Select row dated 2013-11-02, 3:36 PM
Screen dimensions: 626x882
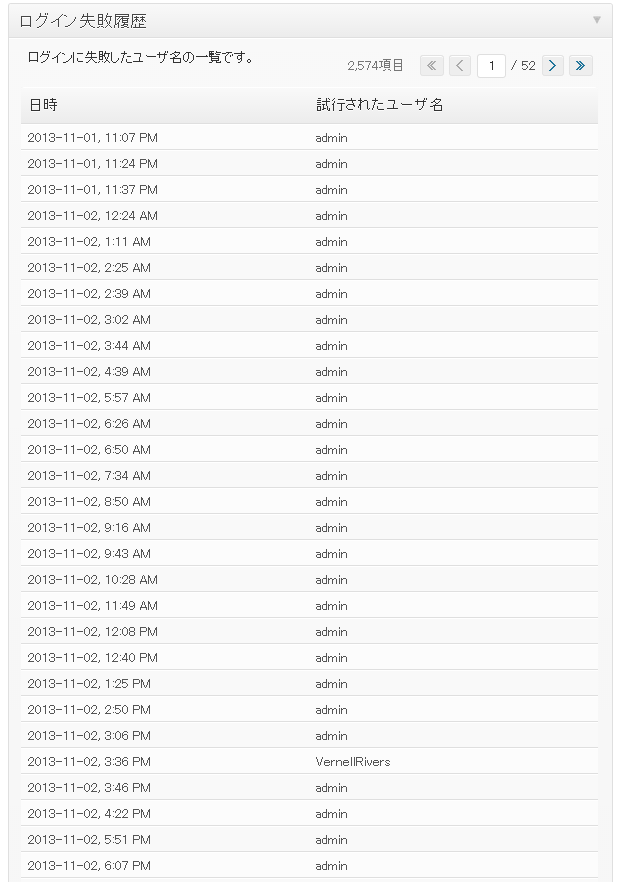click(309, 761)
